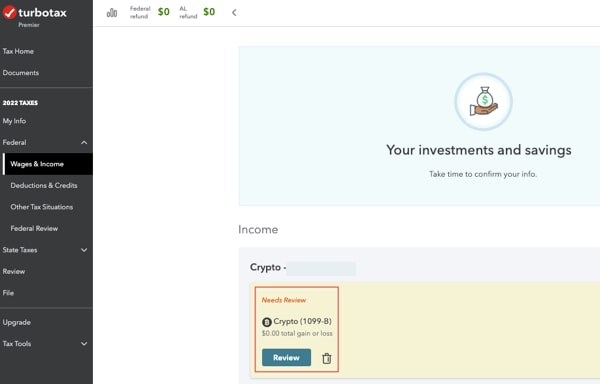Open Other Tax Situations

click(x=42, y=207)
